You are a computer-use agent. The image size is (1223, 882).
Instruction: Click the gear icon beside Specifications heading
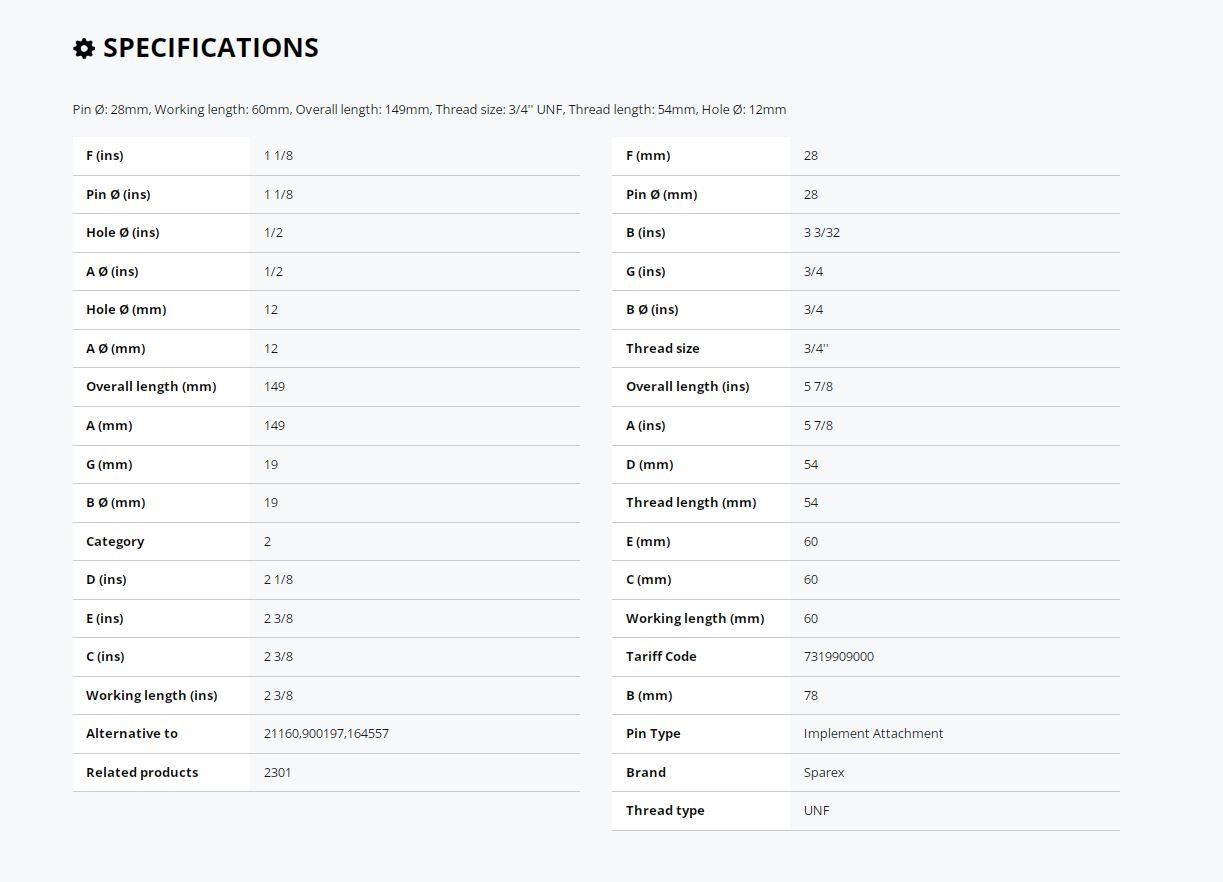(84, 48)
